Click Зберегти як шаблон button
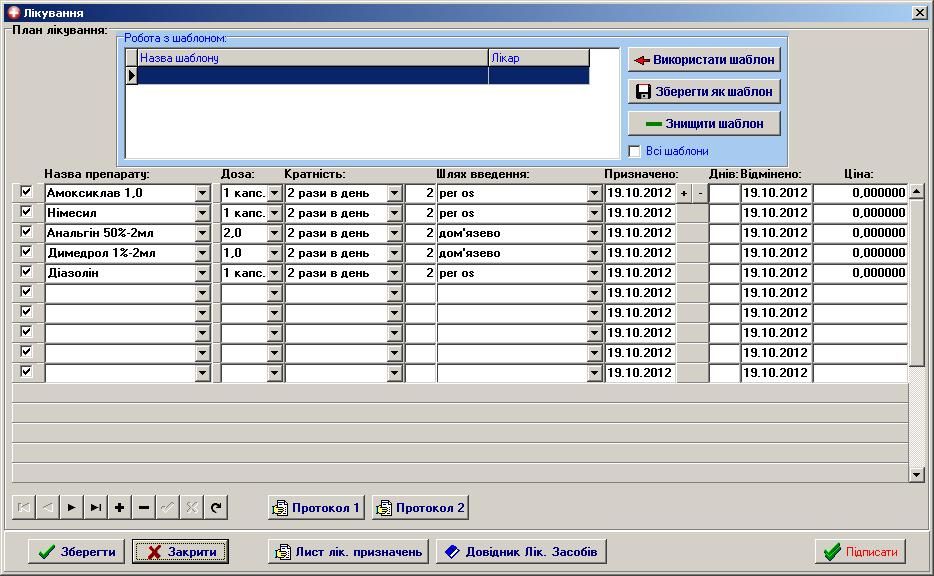The image size is (934, 576). pyautogui.click(x=704, y=92)
